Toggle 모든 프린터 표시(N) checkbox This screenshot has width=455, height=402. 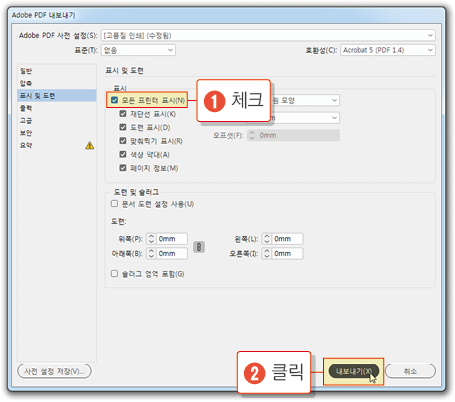[x=114, y=100]
